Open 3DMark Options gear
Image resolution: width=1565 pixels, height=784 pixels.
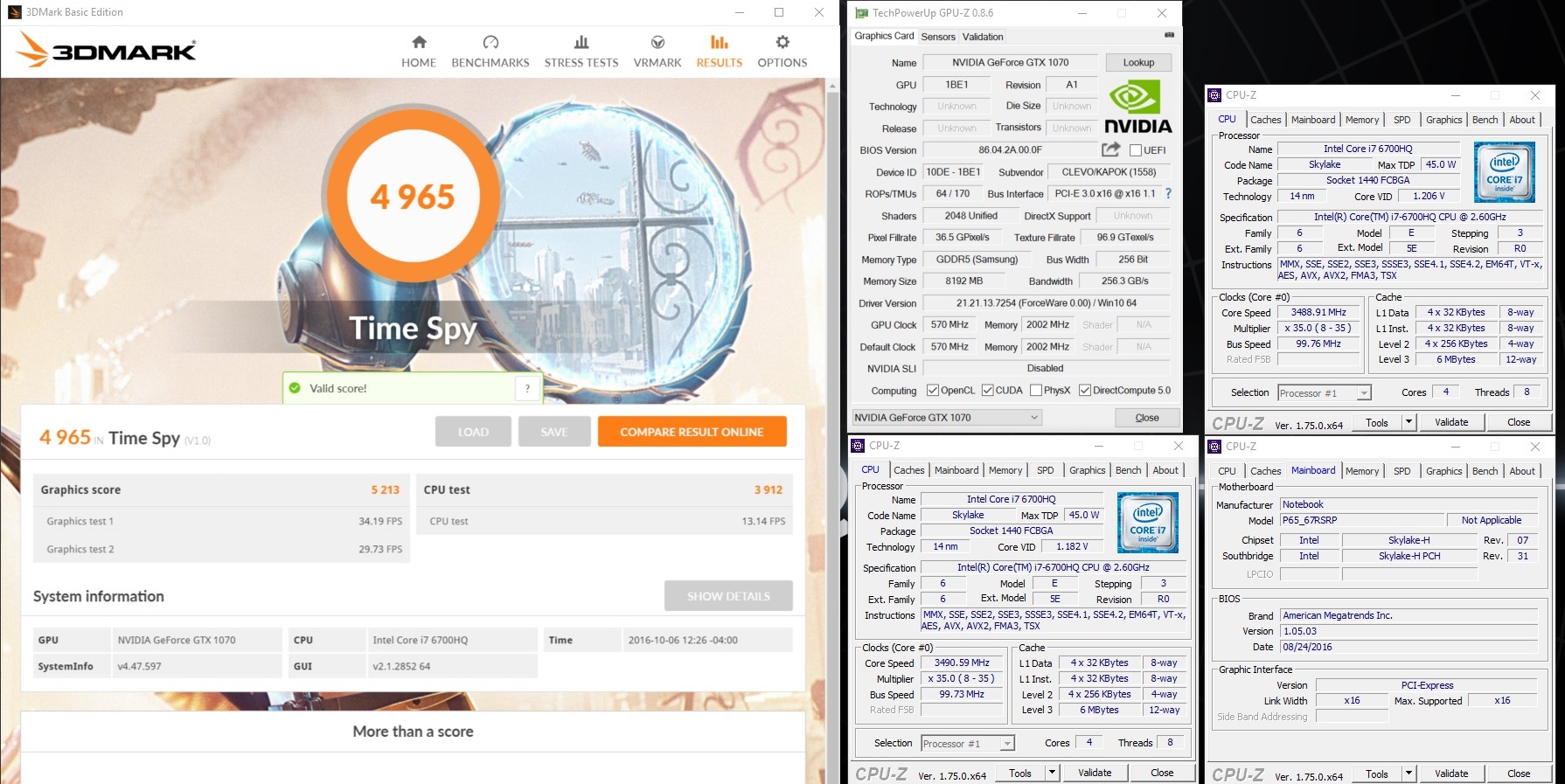tap(782, 52)
